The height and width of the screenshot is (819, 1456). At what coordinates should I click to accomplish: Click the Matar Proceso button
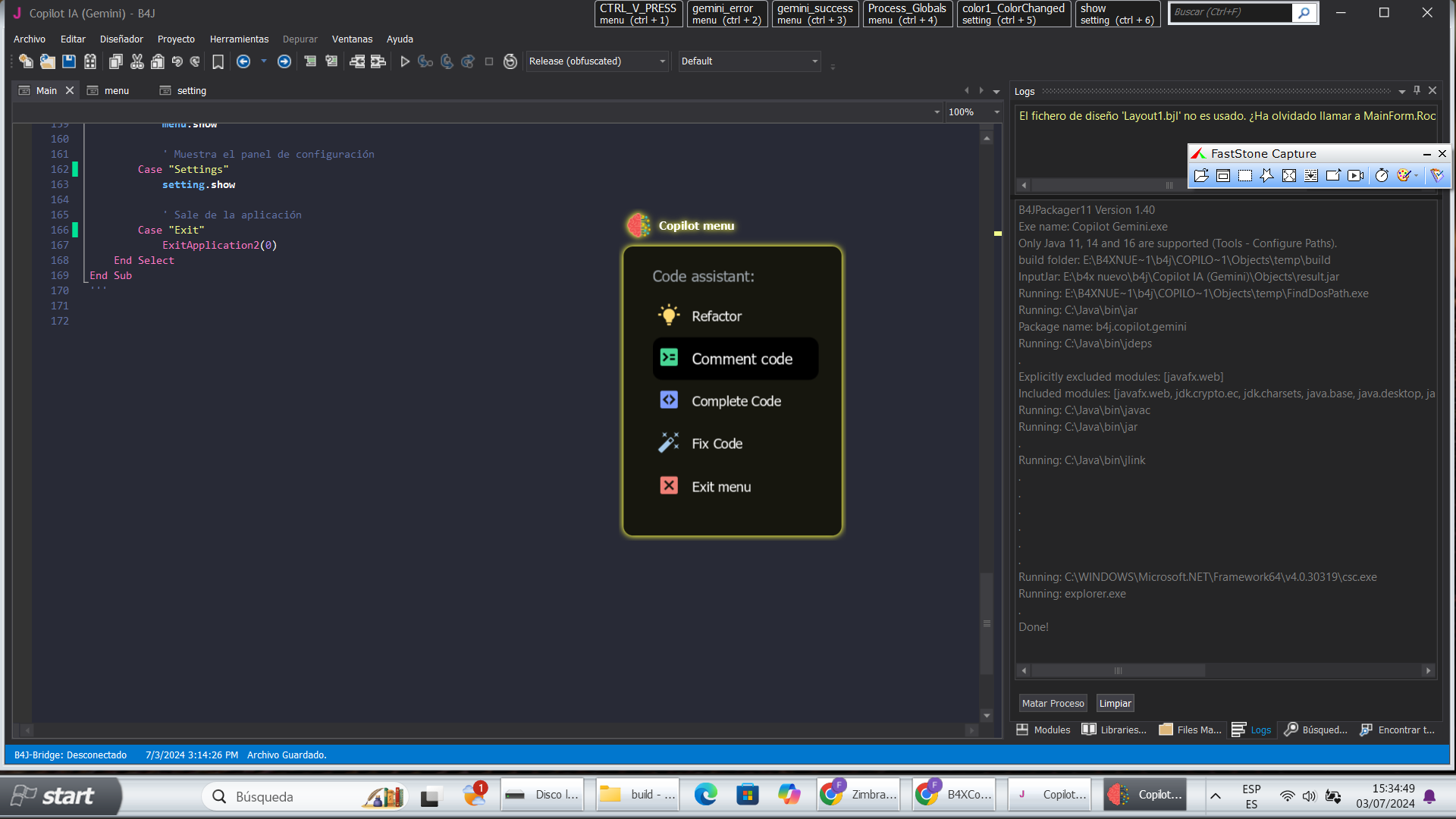click(x=1053, y=703)
